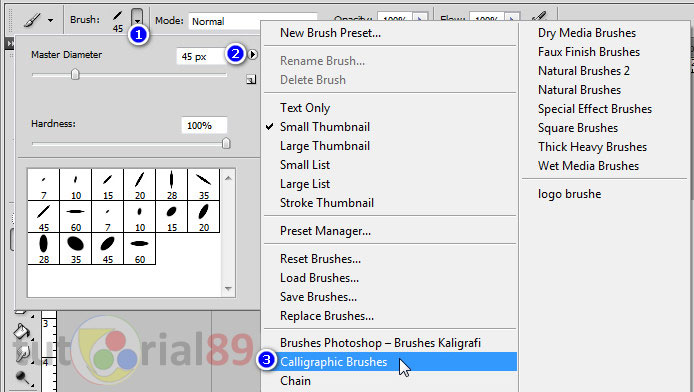Load Dry Media Brushes set
Viewport: 694px width, 392px height.
(x=586, y=33)
